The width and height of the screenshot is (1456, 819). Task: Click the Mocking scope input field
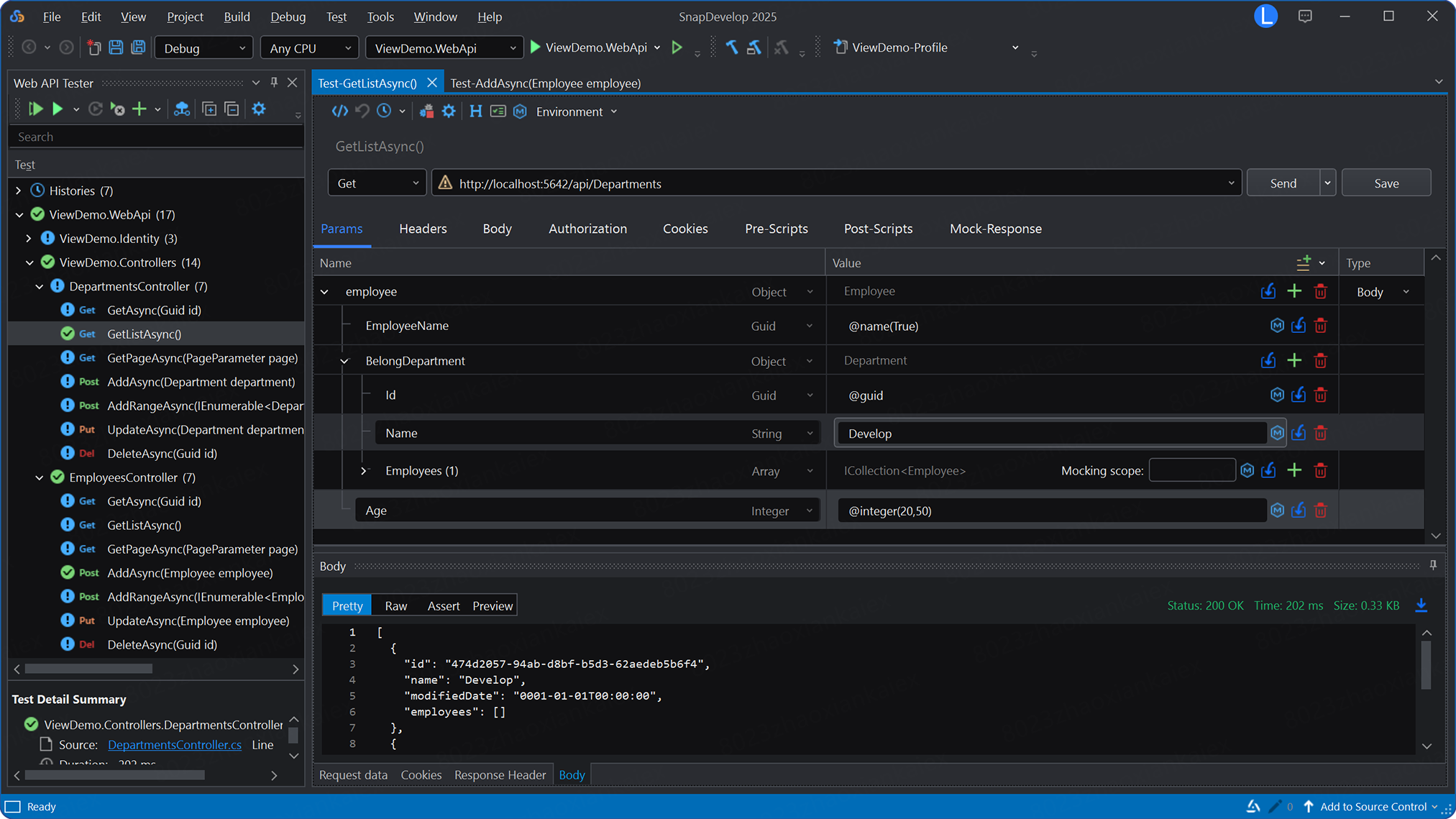[1191, 470]
